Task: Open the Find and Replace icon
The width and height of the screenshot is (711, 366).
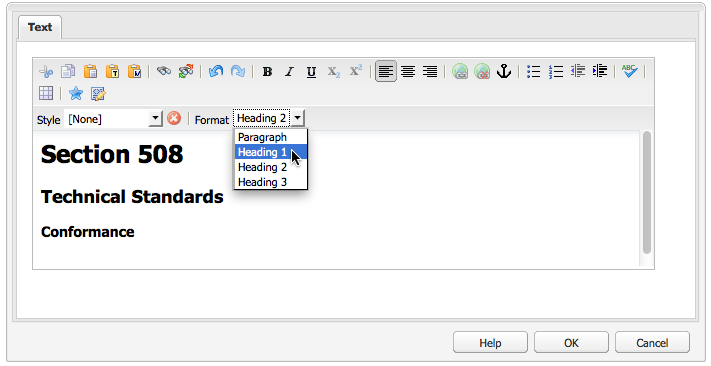Action: coord(186,71)
